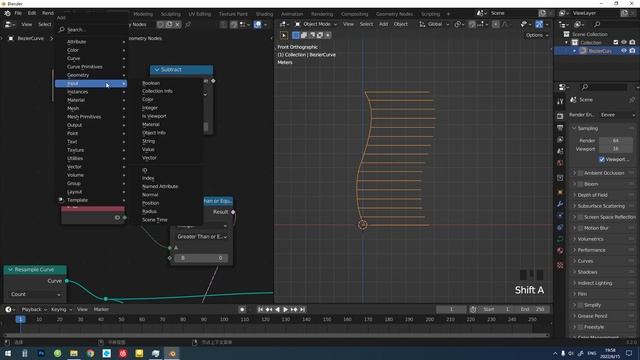Open Greater Than or Equal operation dropdown
640x360 pixels.
click(202, 236)
